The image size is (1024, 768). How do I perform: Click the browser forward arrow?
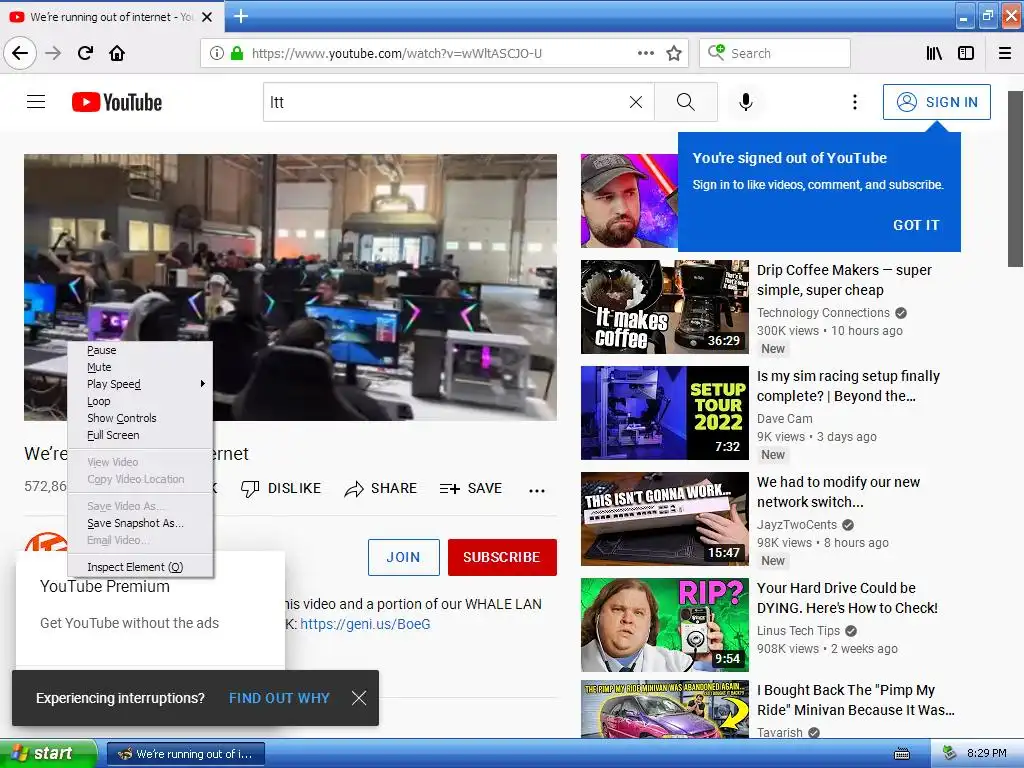pyautogui.click(x=53, y=53)
